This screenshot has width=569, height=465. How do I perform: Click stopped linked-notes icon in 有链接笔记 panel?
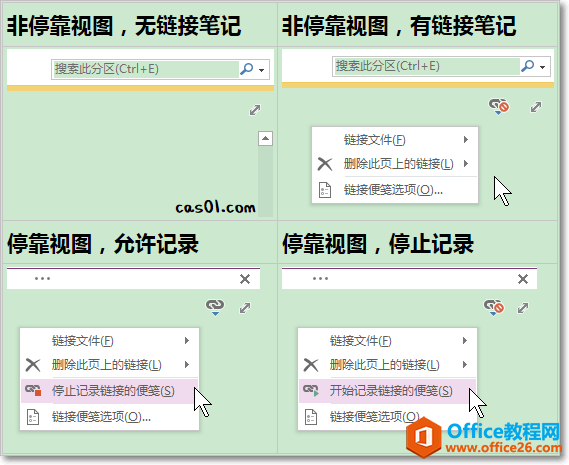(x=499, y=106)
